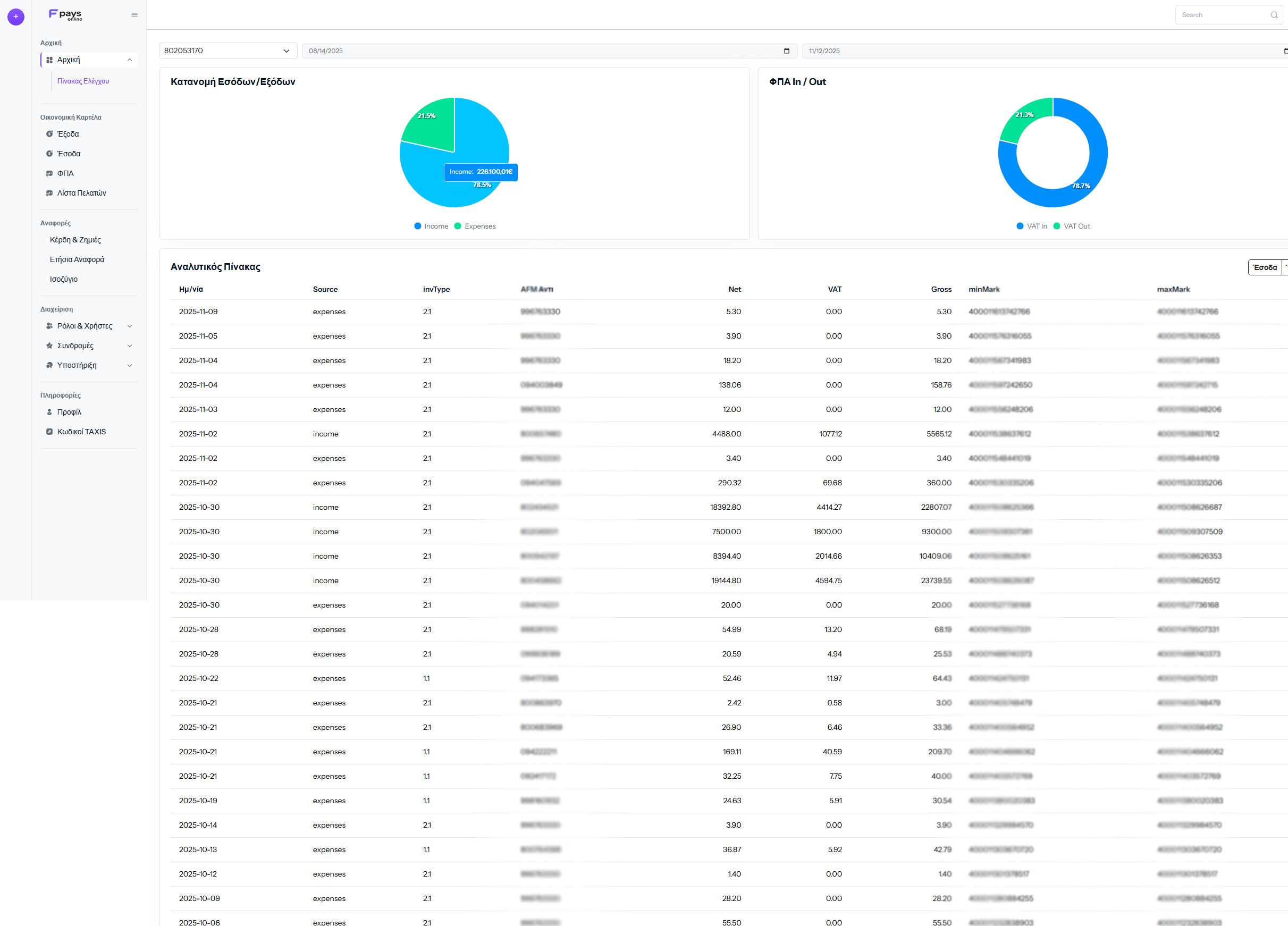Open Ετήσια Αναφορά menu item
This screenshot has width=1288, height=926.
tap(77, 259)
